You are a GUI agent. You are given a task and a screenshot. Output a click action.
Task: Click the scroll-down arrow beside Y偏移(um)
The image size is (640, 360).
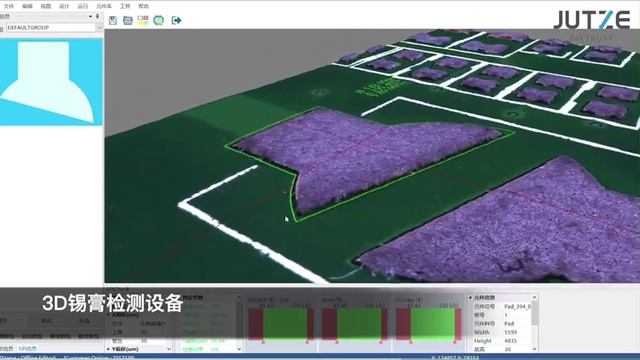click(x=169, y=349)
